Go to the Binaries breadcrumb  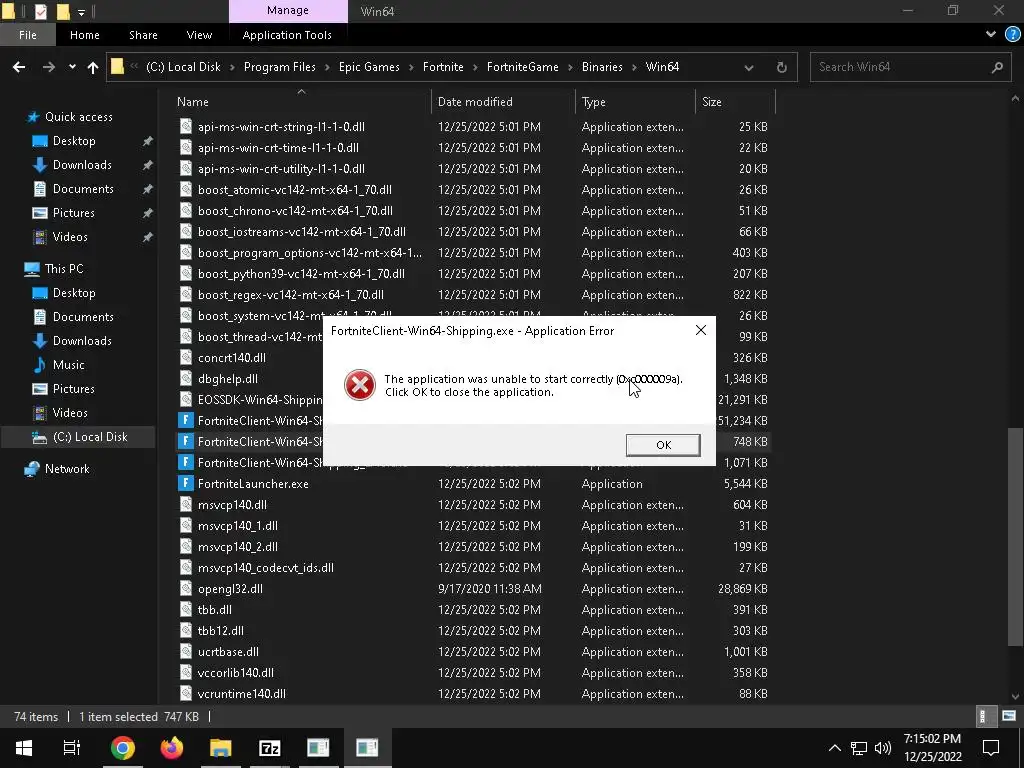click(602, 67)
